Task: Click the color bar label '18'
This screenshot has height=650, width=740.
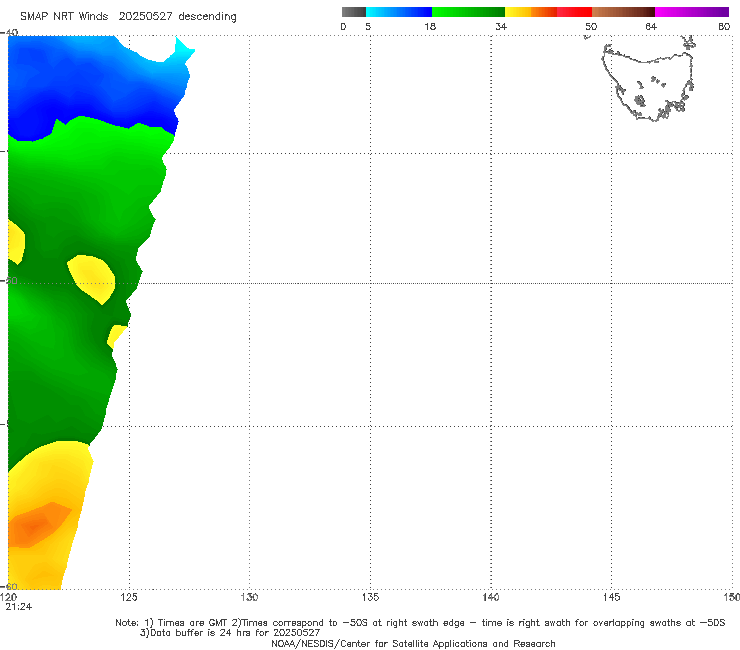Action: point(430,27)
